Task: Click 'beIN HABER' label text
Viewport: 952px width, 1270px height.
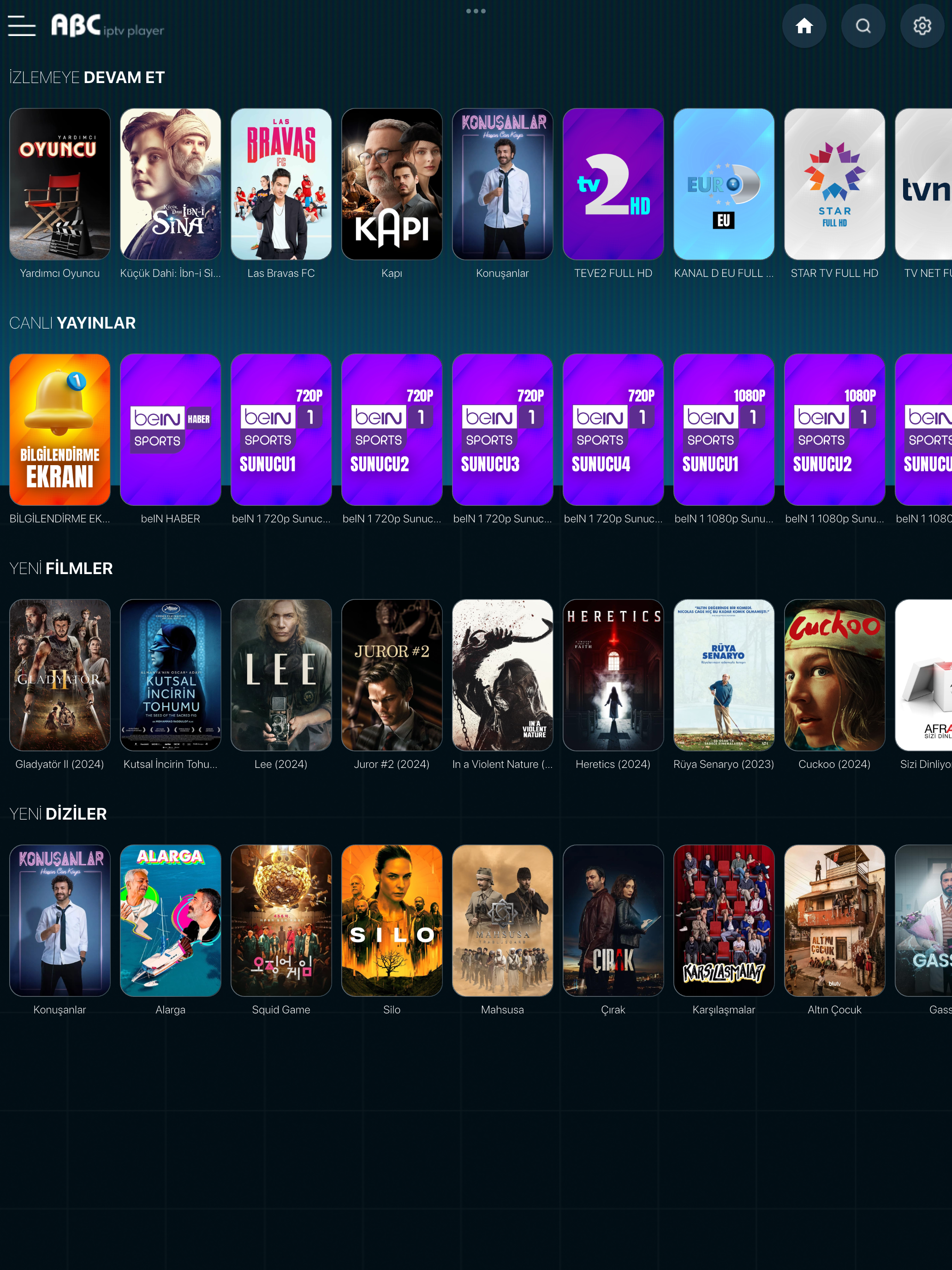Action: point(171,518)
